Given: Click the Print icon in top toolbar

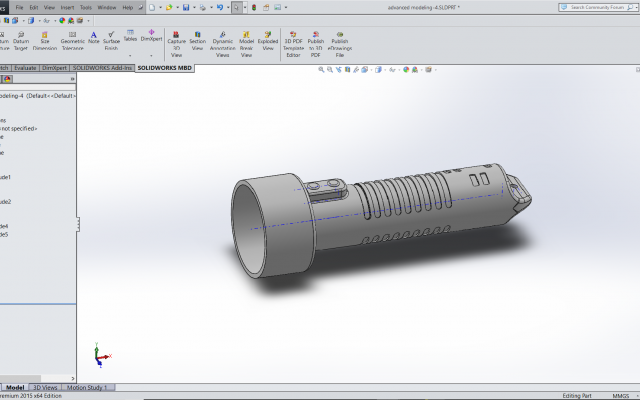Looking at the screenshot, I should pyautogui.click(x=203, y=7).
